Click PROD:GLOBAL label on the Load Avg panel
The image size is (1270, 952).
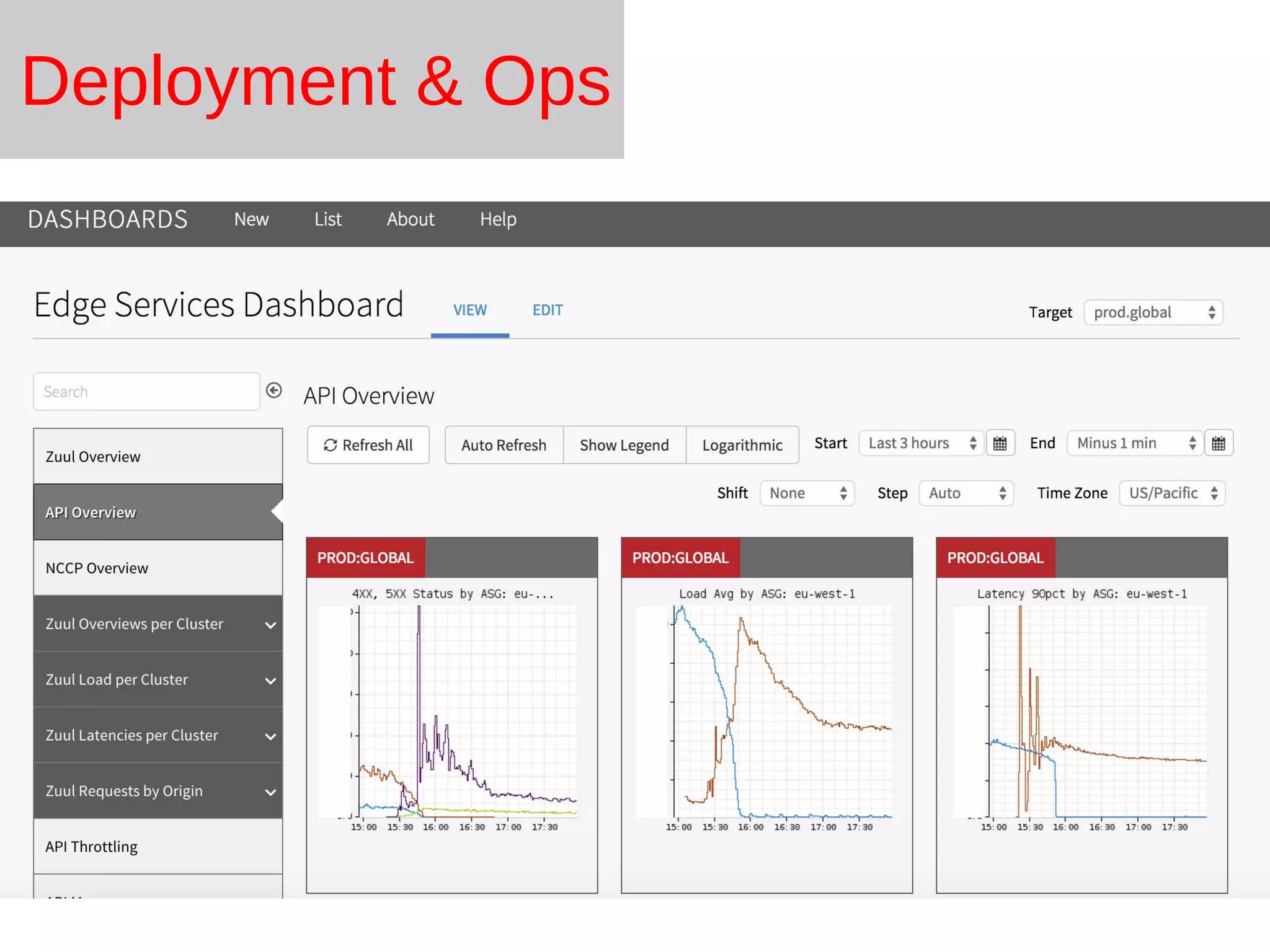coord(680,558)
